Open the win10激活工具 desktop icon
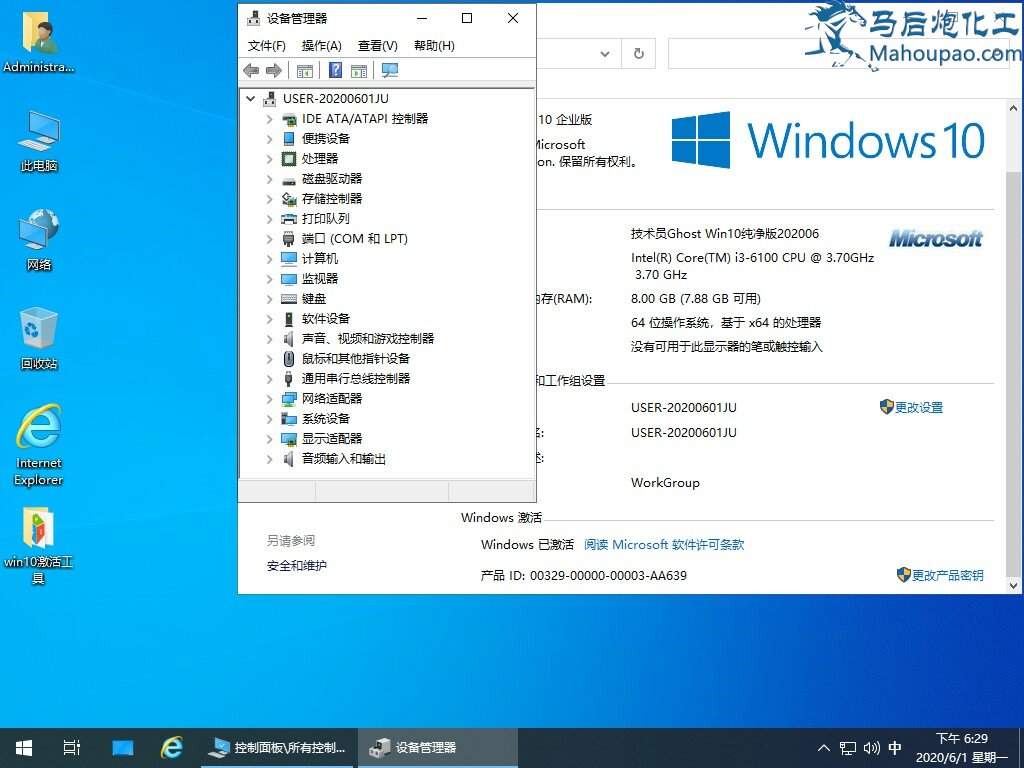The height and width of the screenshot is (768, 1024). 38,545
